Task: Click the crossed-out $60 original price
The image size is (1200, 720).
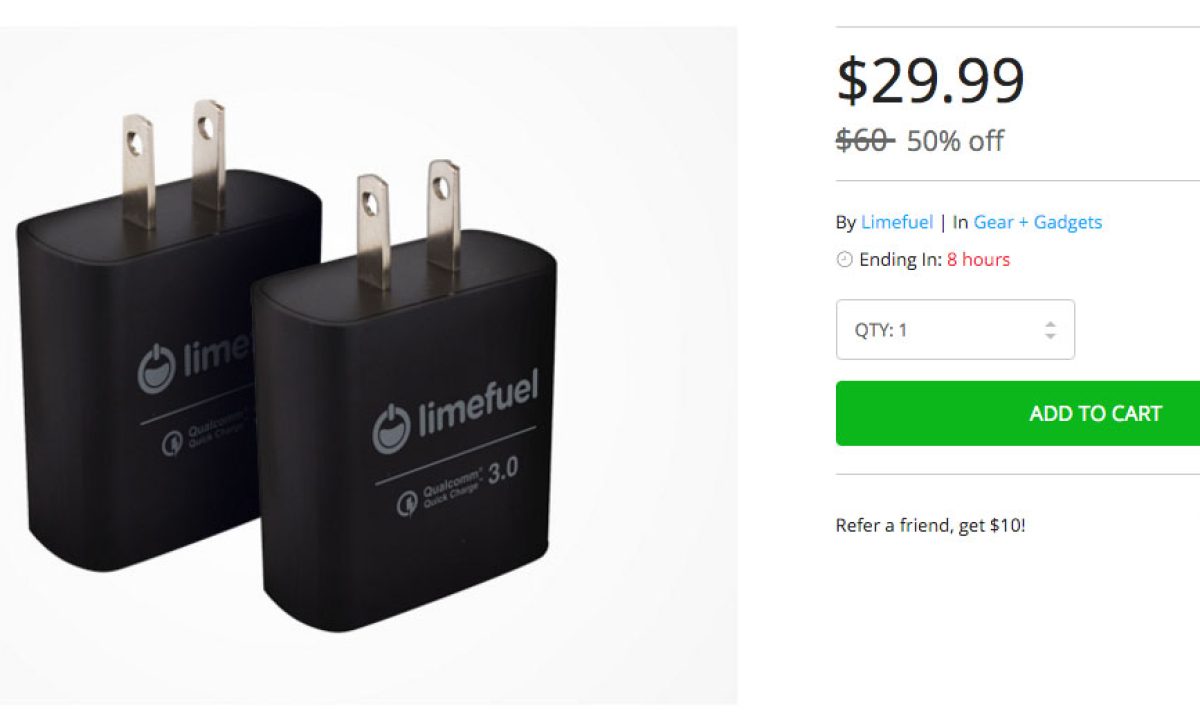Action: (864, 141)
